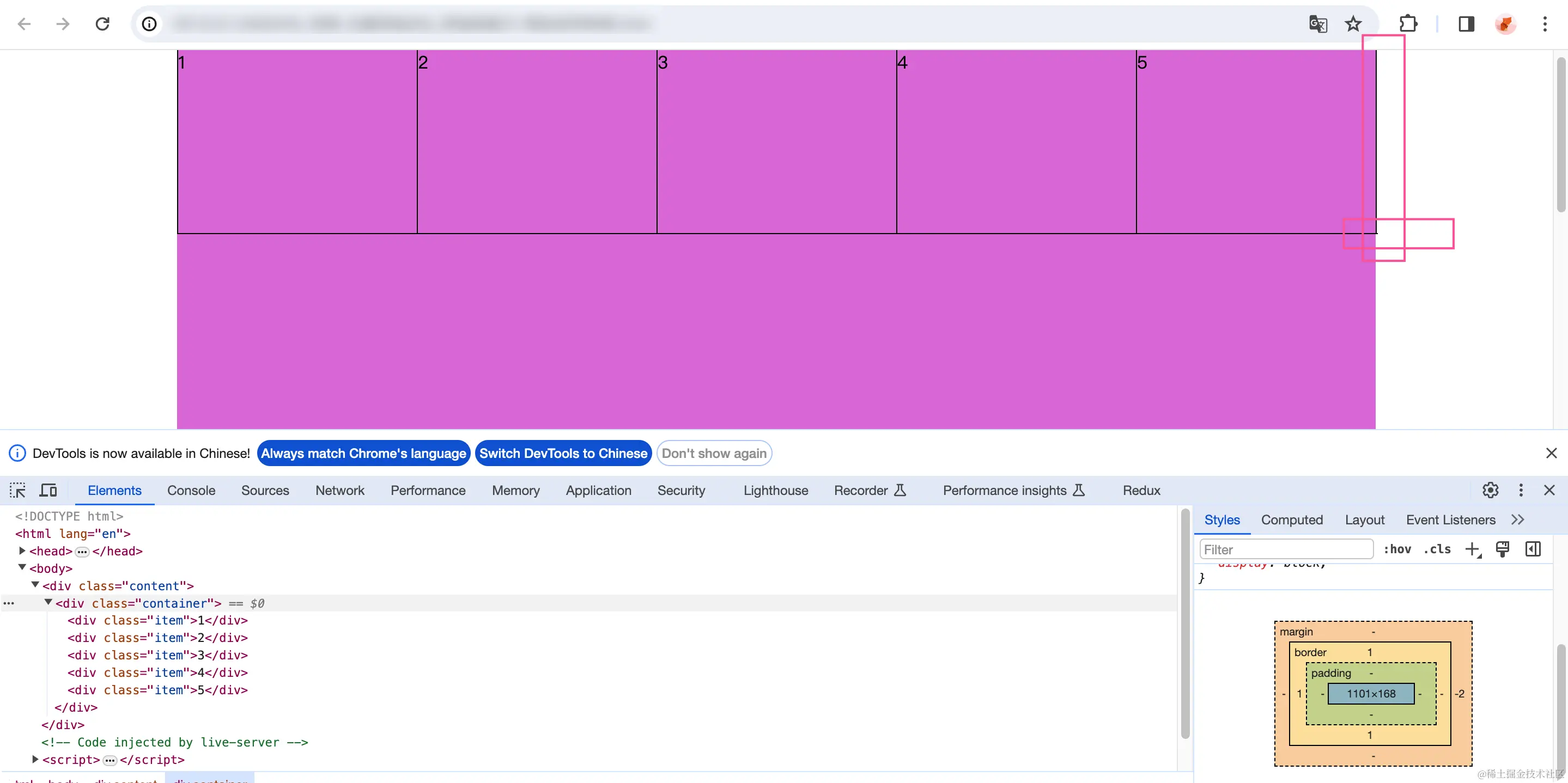
Task: Show more Styles pane tabs chevron
Action: pyautogui.click(x=1517, y=519)
